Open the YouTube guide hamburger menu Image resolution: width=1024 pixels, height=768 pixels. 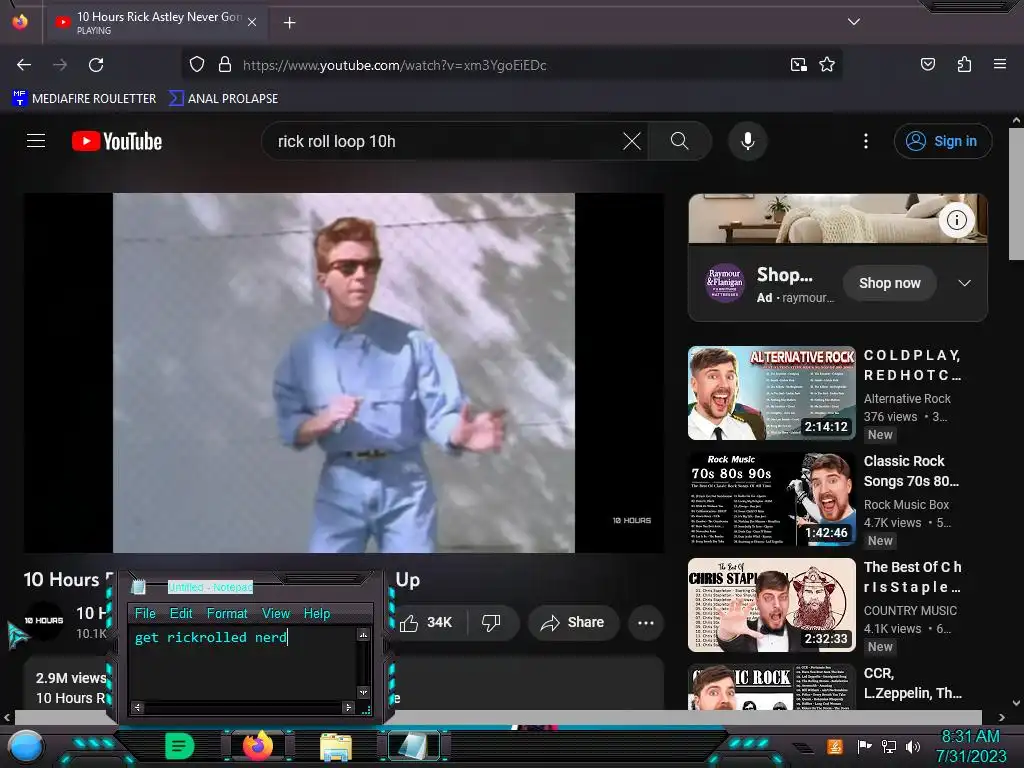click(x=36, y=141)
